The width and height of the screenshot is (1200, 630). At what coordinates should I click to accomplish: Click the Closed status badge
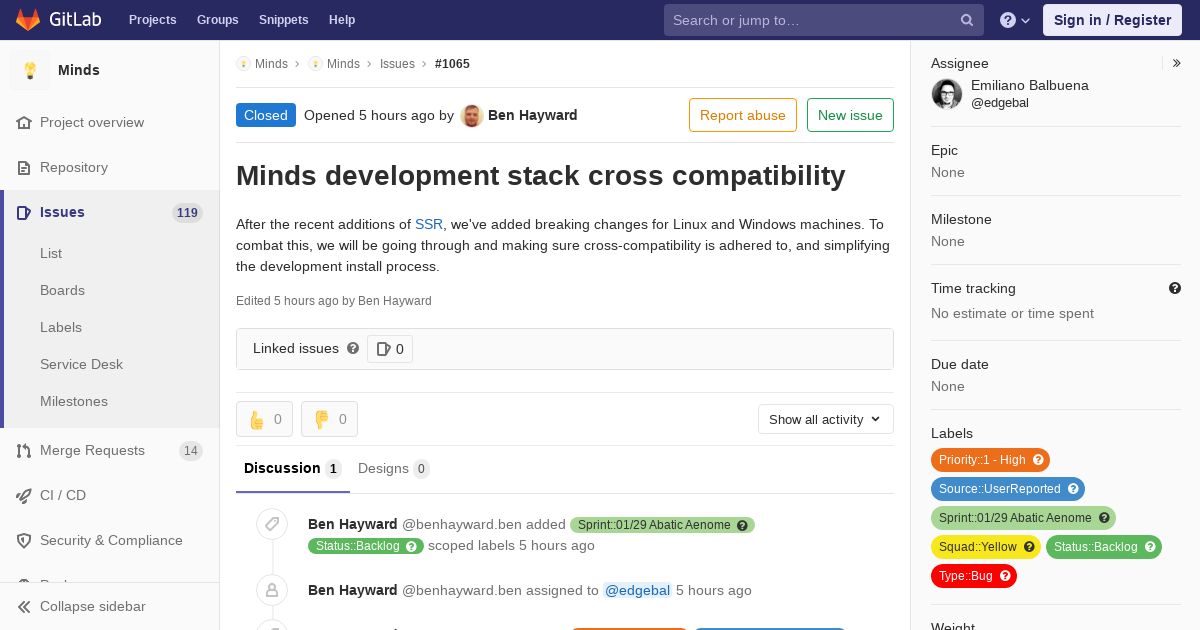266,115
